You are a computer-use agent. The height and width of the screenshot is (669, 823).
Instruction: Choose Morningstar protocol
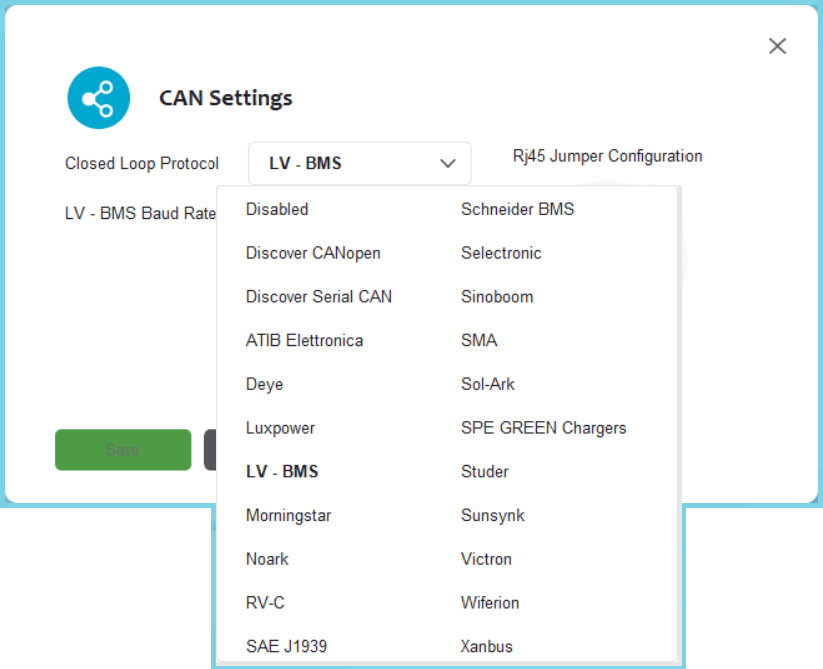click(288, 515)
